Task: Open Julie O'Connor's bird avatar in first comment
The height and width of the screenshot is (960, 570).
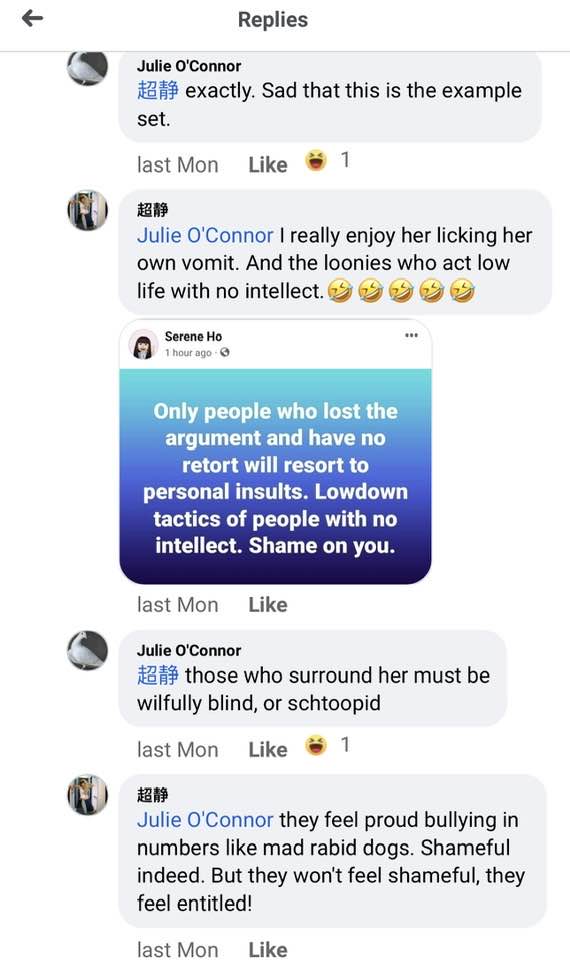Action: [x=88, y=67]
